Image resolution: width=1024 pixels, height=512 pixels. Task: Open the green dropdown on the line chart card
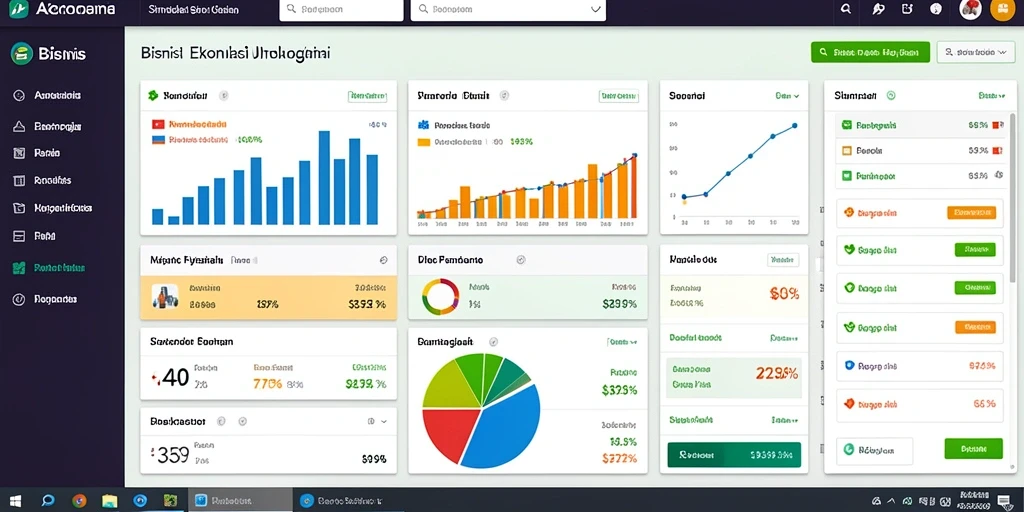(788, 96)
